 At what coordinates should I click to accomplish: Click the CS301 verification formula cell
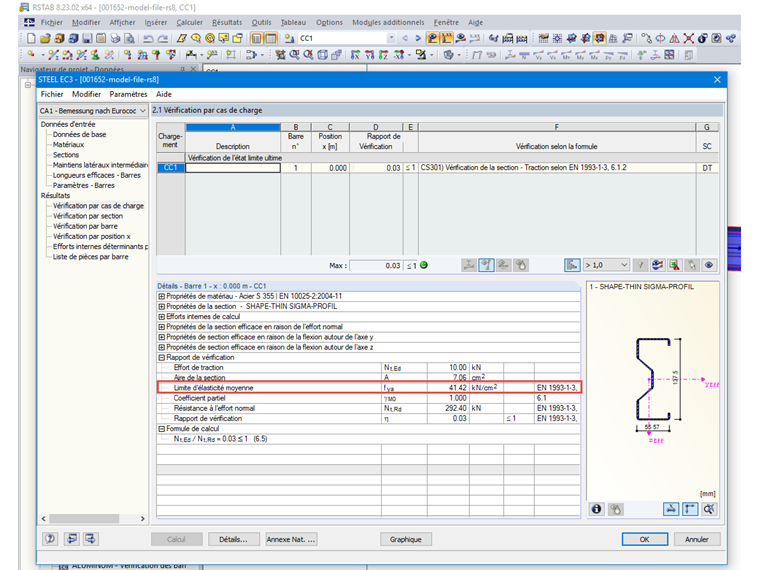[x=557, y=168]
